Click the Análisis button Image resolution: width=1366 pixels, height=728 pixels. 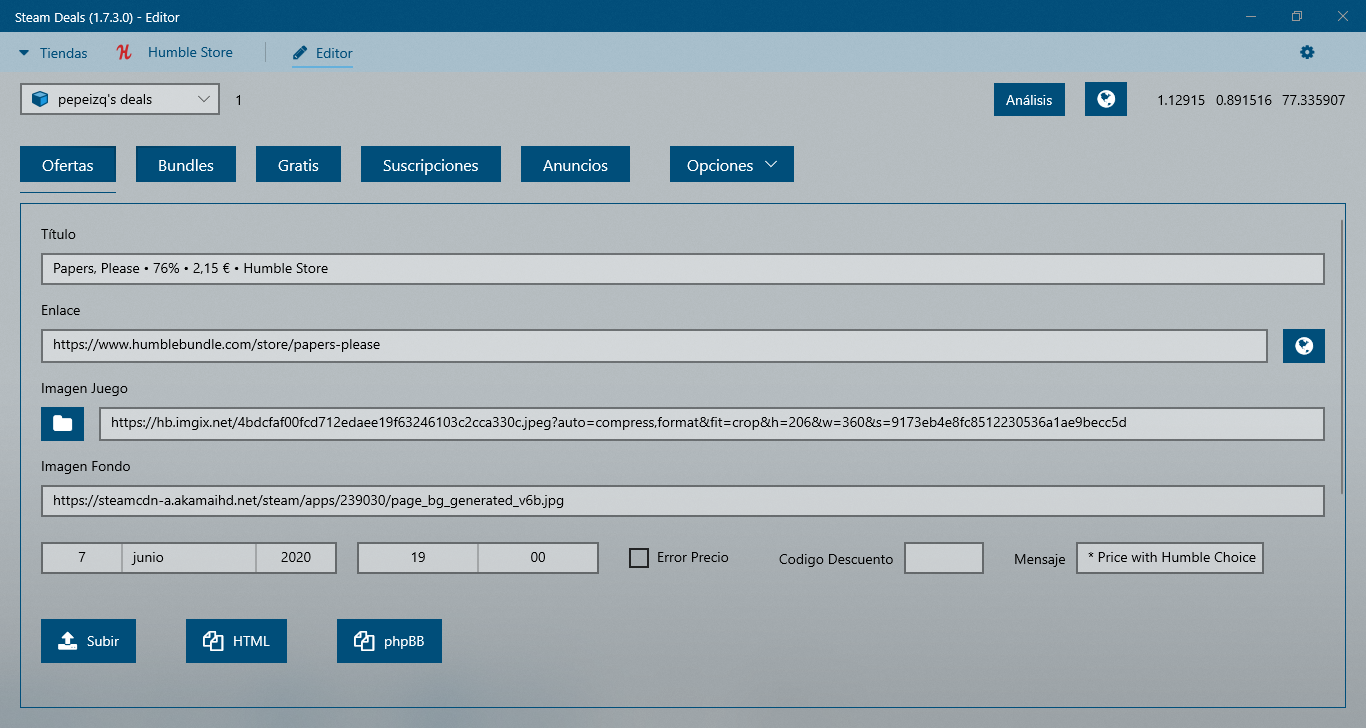(1029, 99)
